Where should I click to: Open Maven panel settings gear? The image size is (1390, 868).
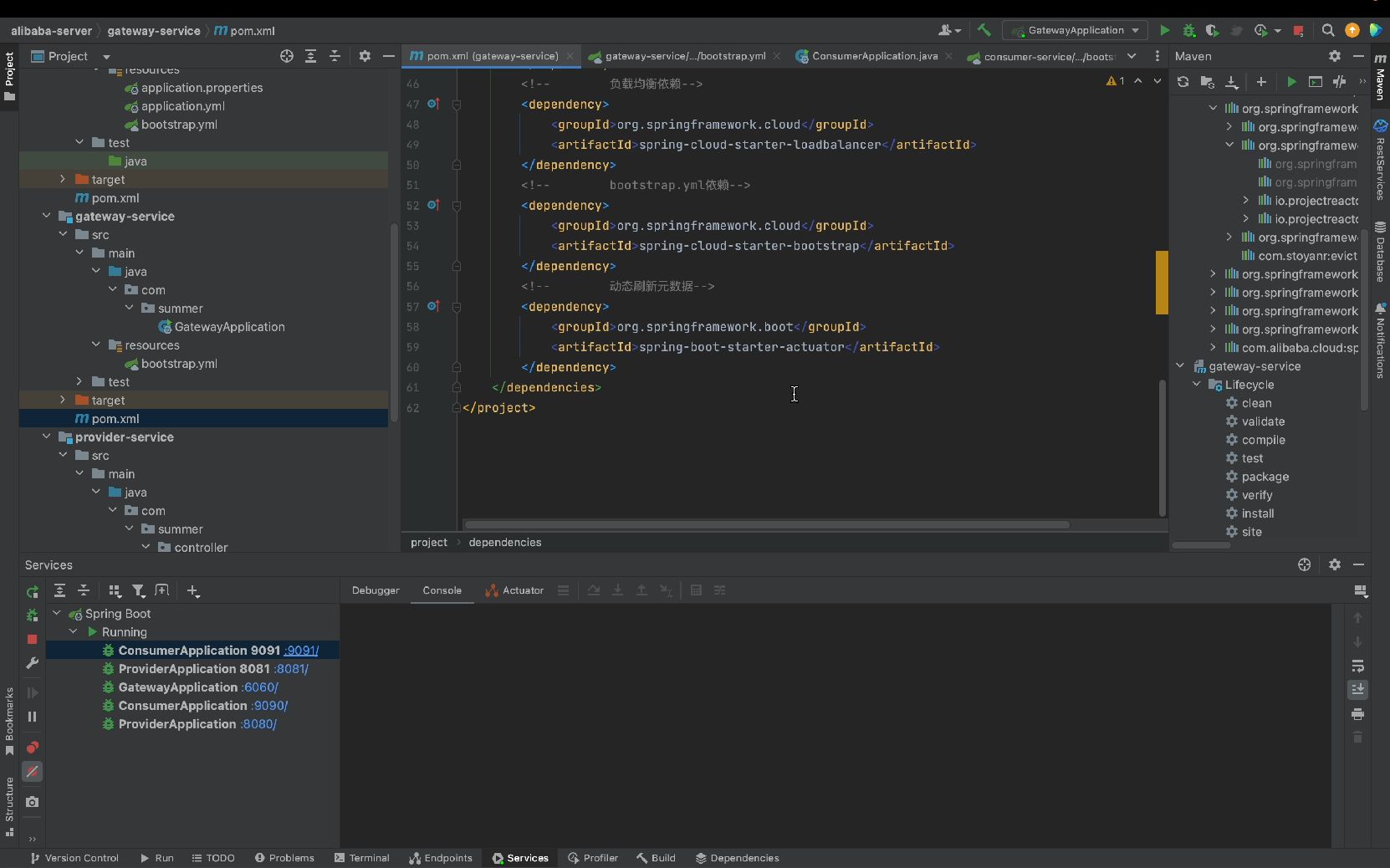pyautogui.click(x=1335, y=56)
